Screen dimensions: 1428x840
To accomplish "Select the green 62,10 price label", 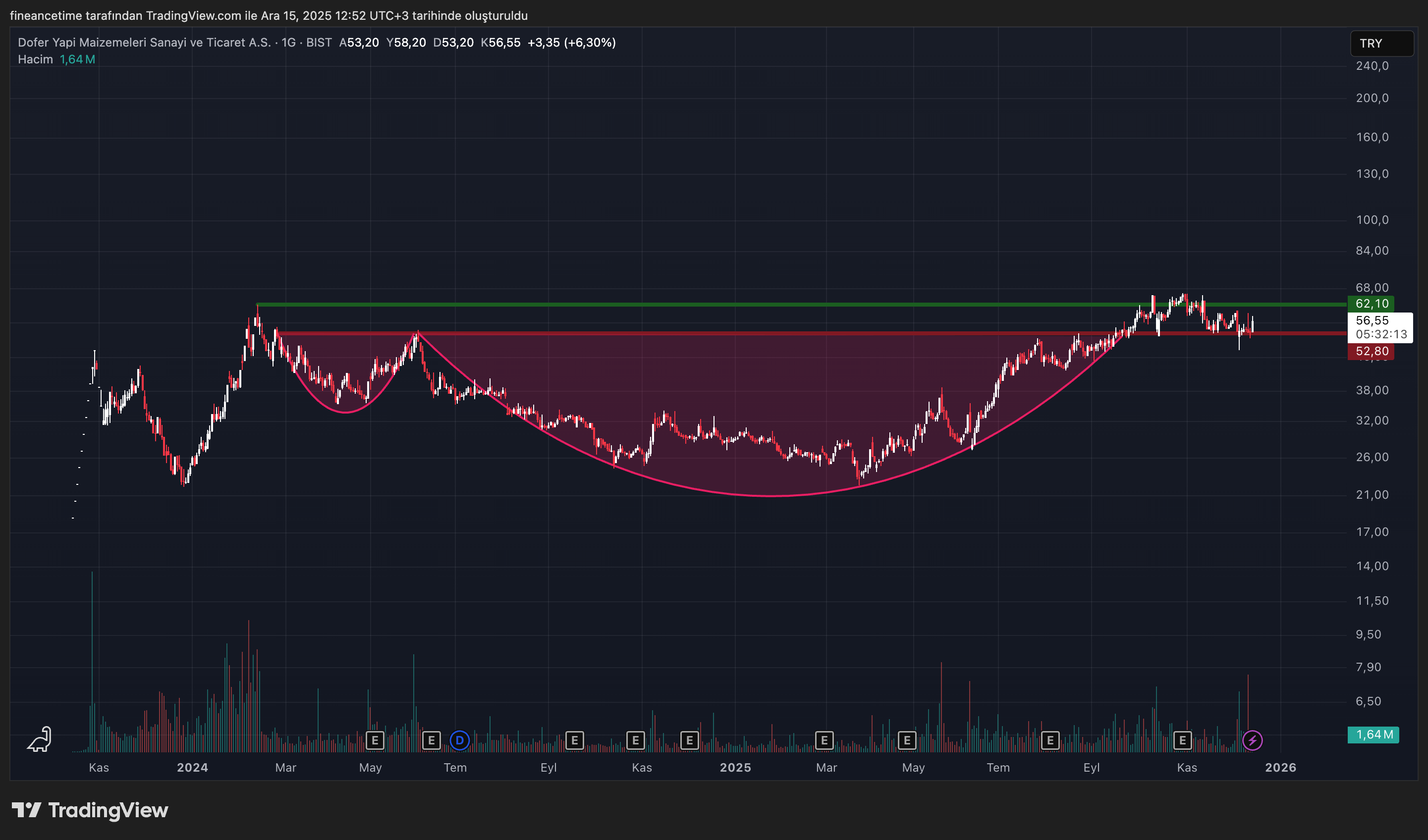I will (x=1371, y=304).
